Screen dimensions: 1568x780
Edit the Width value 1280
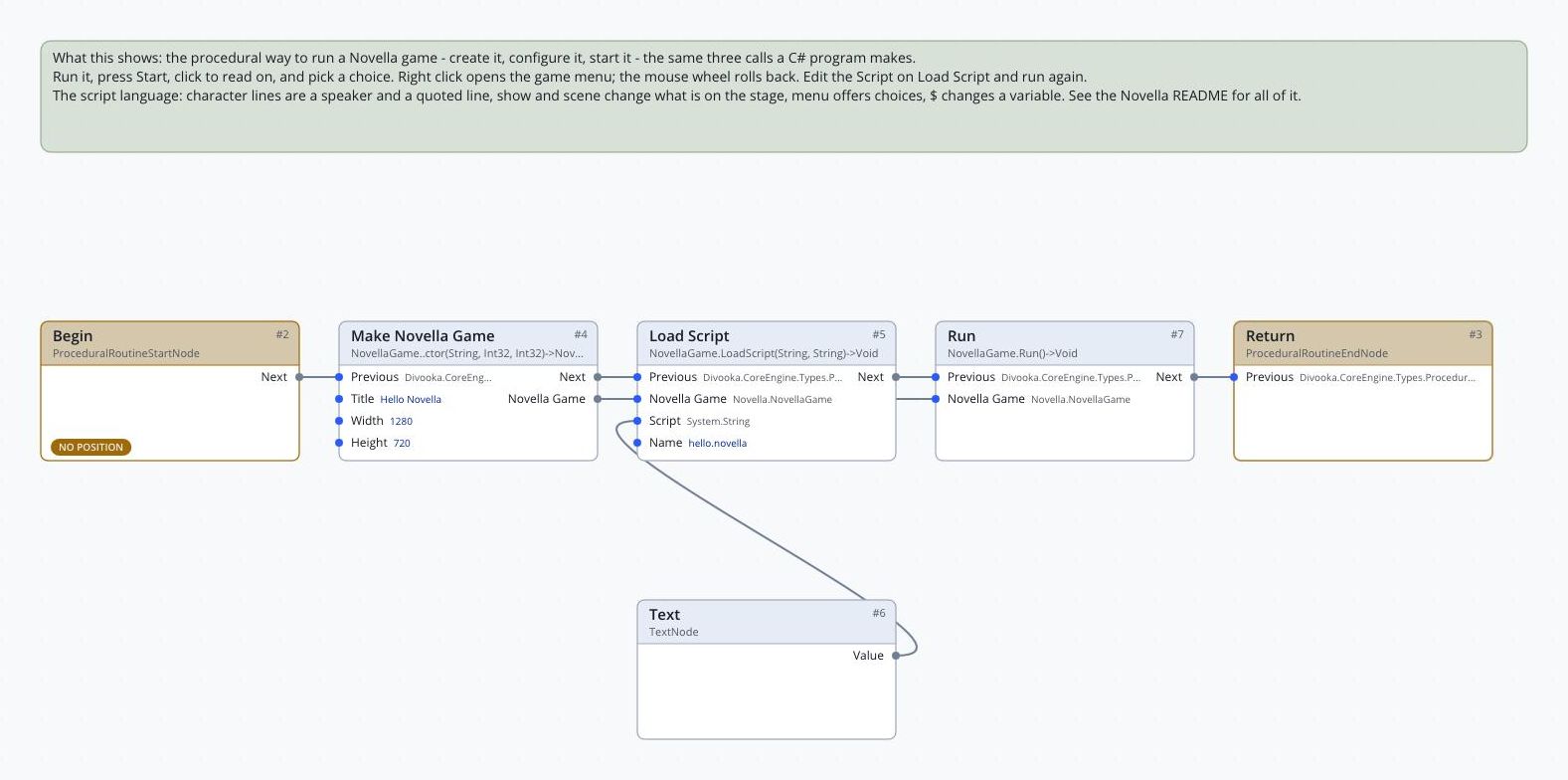[x=401, y=422]
